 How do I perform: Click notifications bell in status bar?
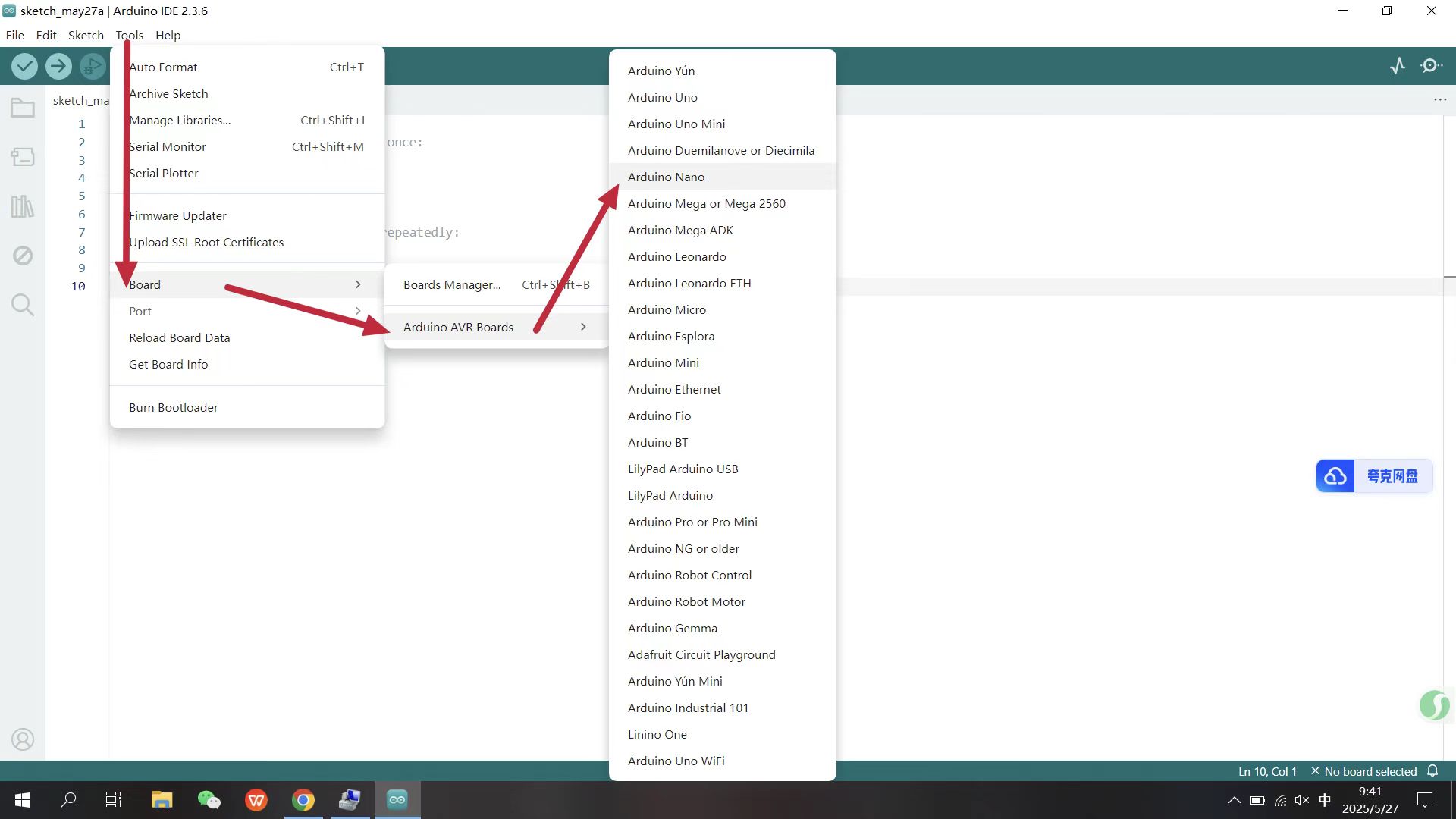click(x=1432, y=770)
